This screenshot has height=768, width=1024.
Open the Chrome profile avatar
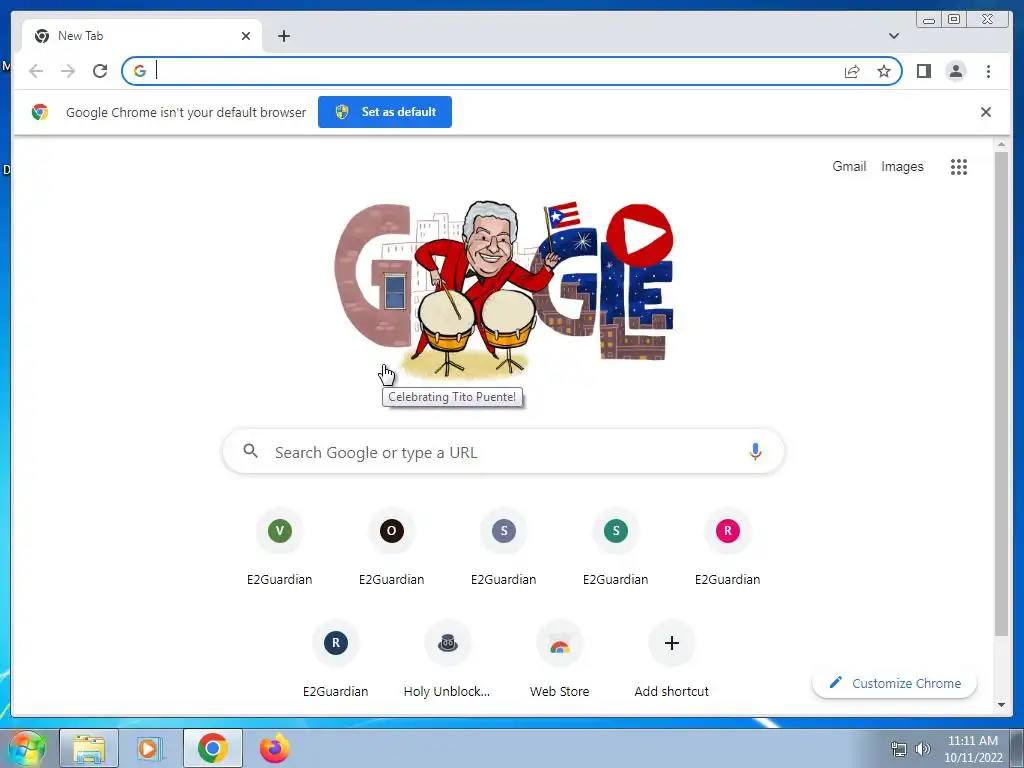pyautogui.click(x=955, y=71)
